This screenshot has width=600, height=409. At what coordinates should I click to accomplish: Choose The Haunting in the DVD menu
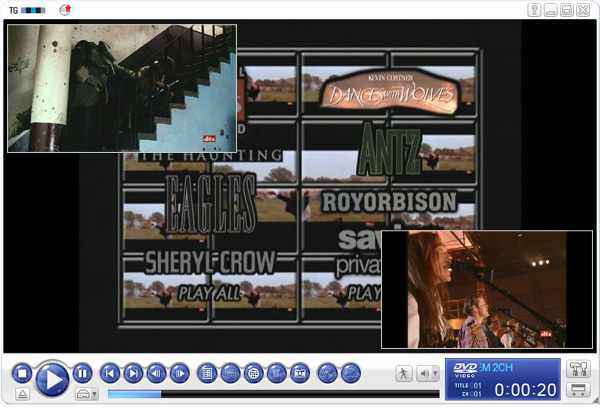click(210, 155)
